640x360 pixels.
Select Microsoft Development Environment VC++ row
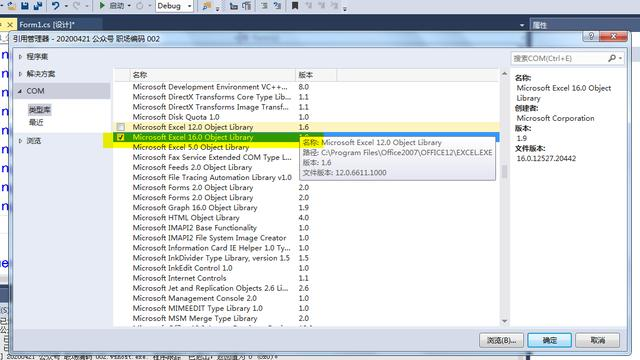(x=306, y=87)
